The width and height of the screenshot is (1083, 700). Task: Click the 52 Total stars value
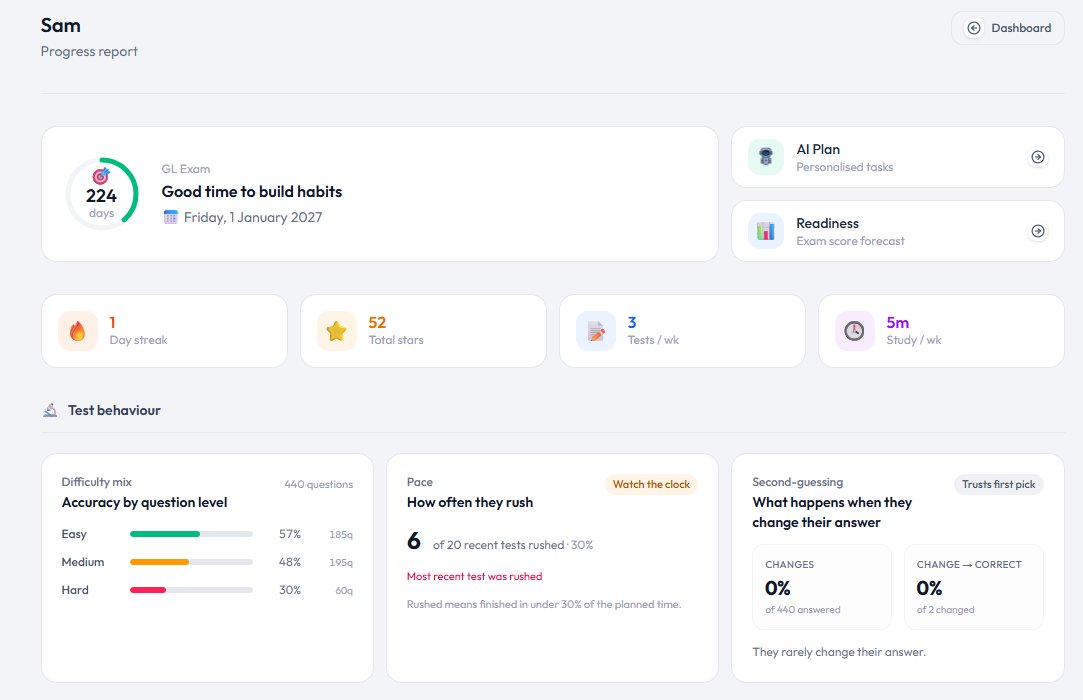click(377, 323)
